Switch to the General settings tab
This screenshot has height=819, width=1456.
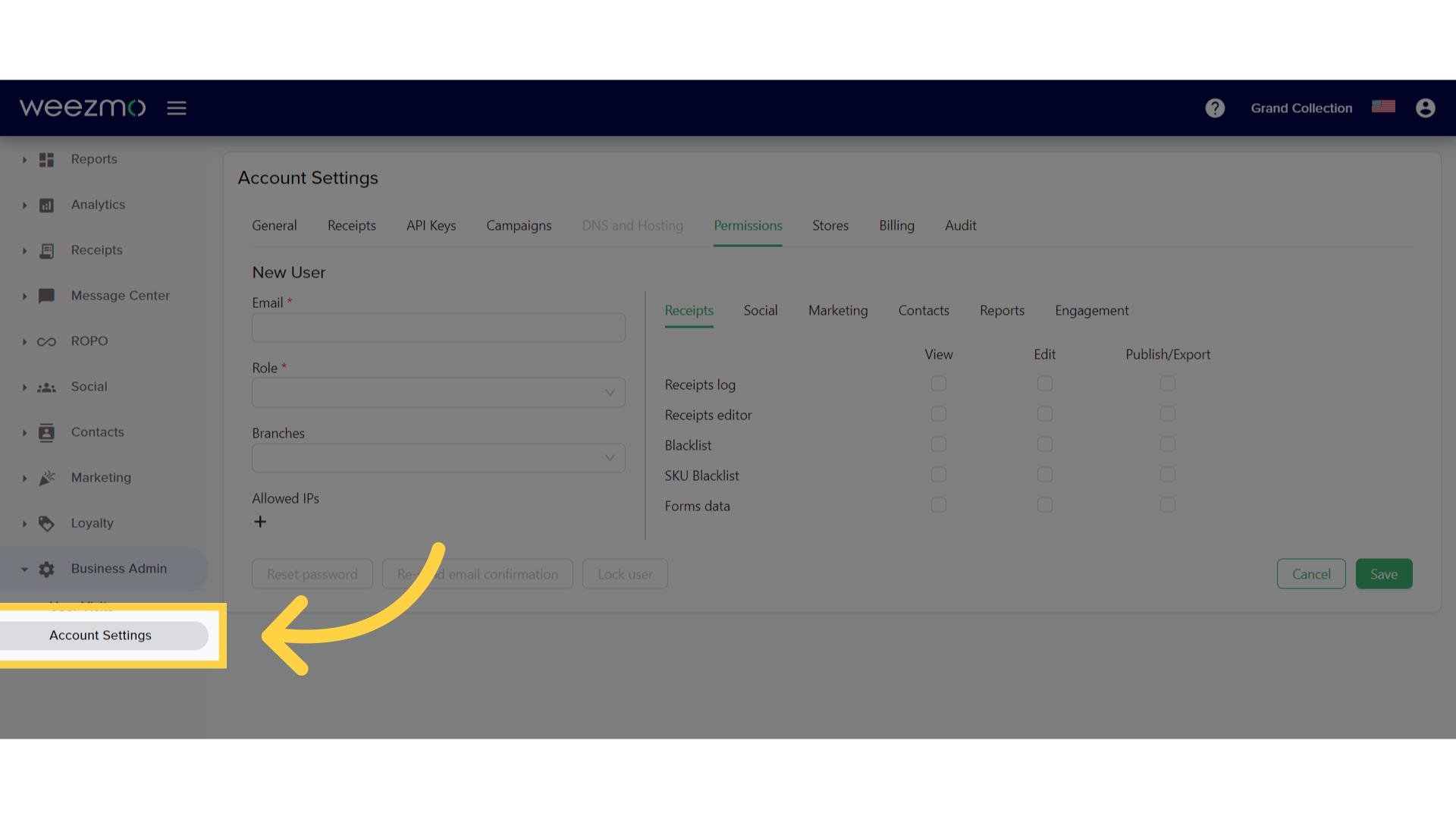(x=275, y=226)
